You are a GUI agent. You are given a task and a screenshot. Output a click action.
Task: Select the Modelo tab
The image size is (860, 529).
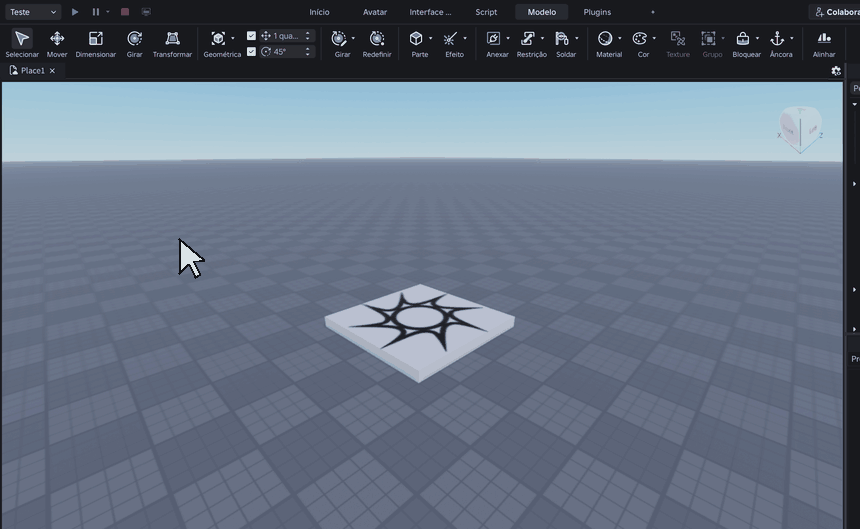coord(542,12)
